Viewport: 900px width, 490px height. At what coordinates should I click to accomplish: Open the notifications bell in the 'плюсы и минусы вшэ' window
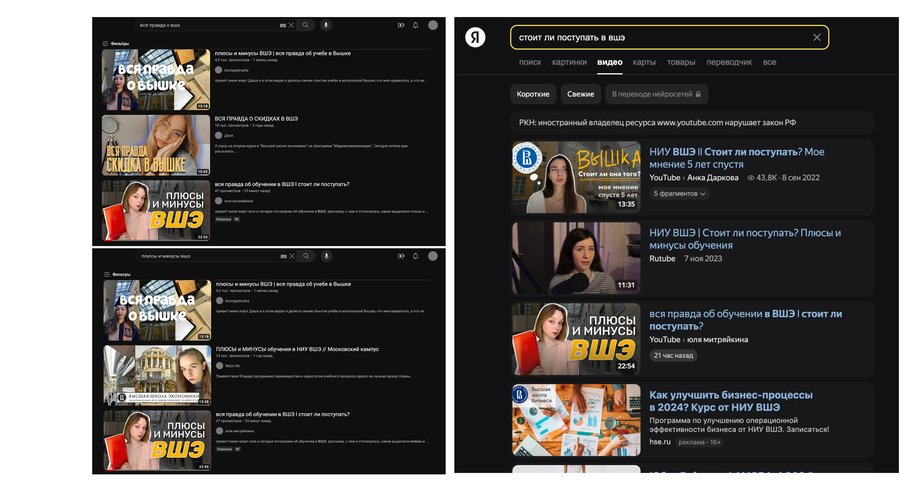tap(416, 256)
